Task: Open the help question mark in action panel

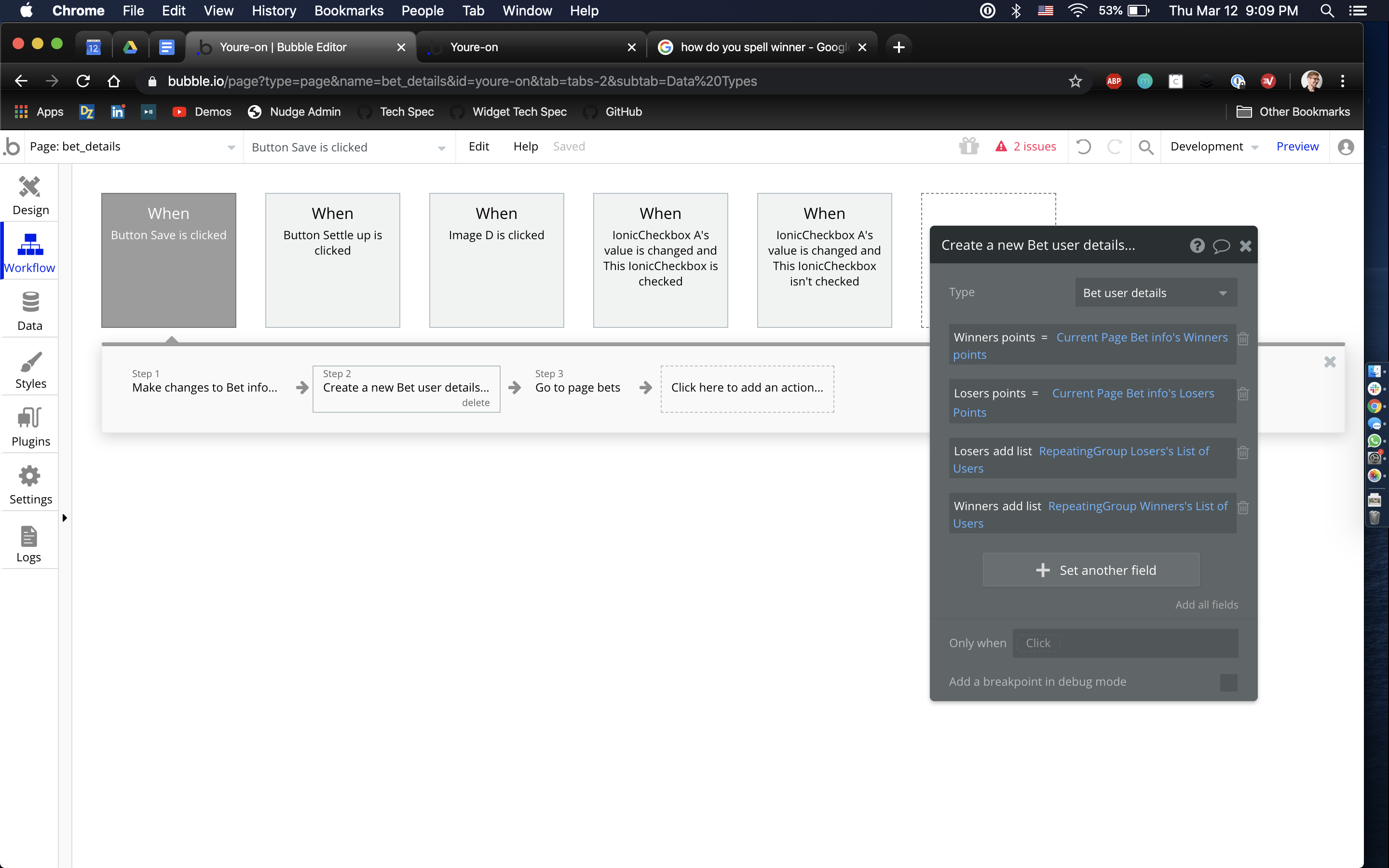Action: (1197, 246)
